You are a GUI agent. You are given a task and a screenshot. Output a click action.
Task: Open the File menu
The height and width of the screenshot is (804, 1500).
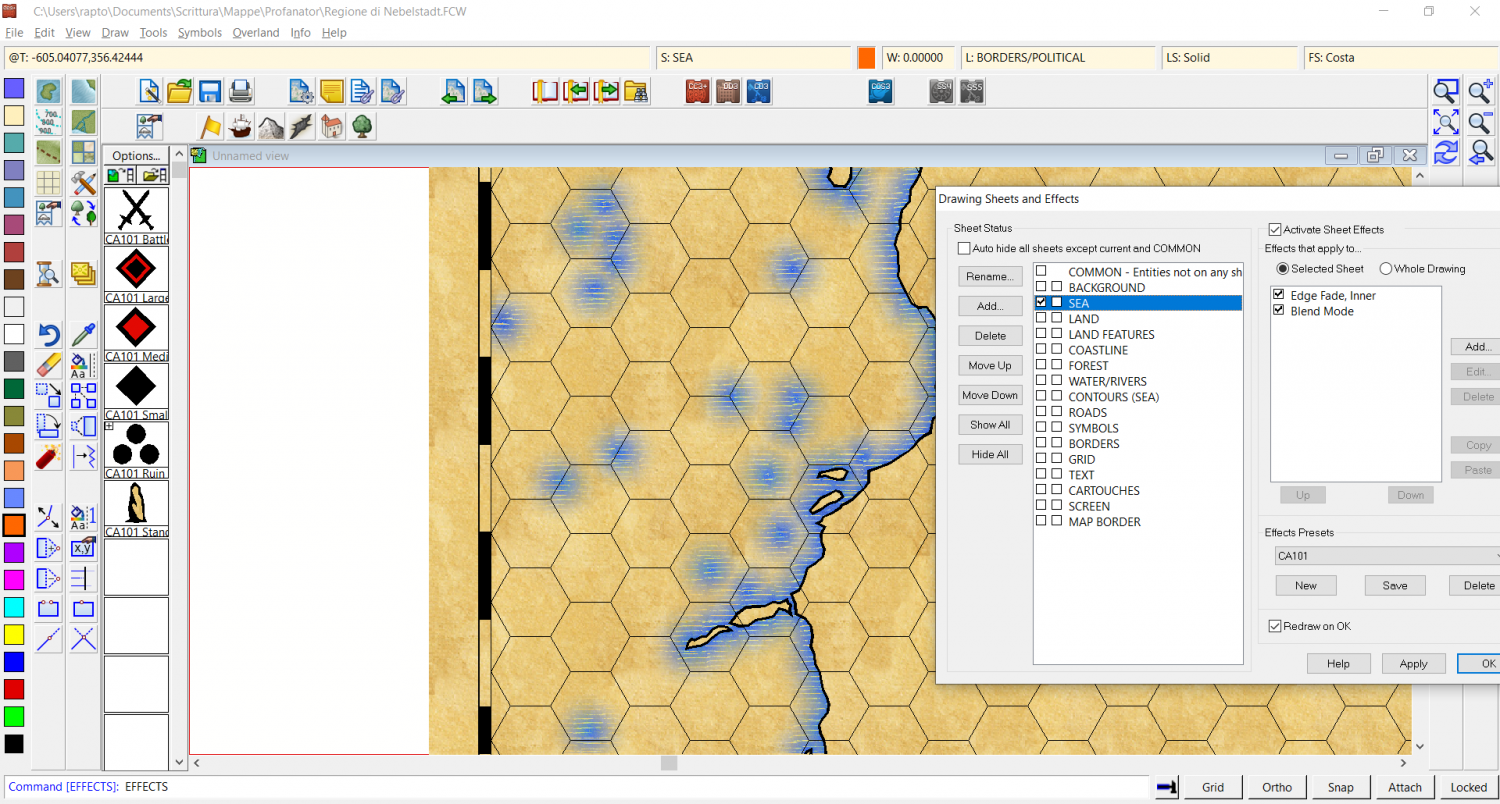[x=14, y=32]
